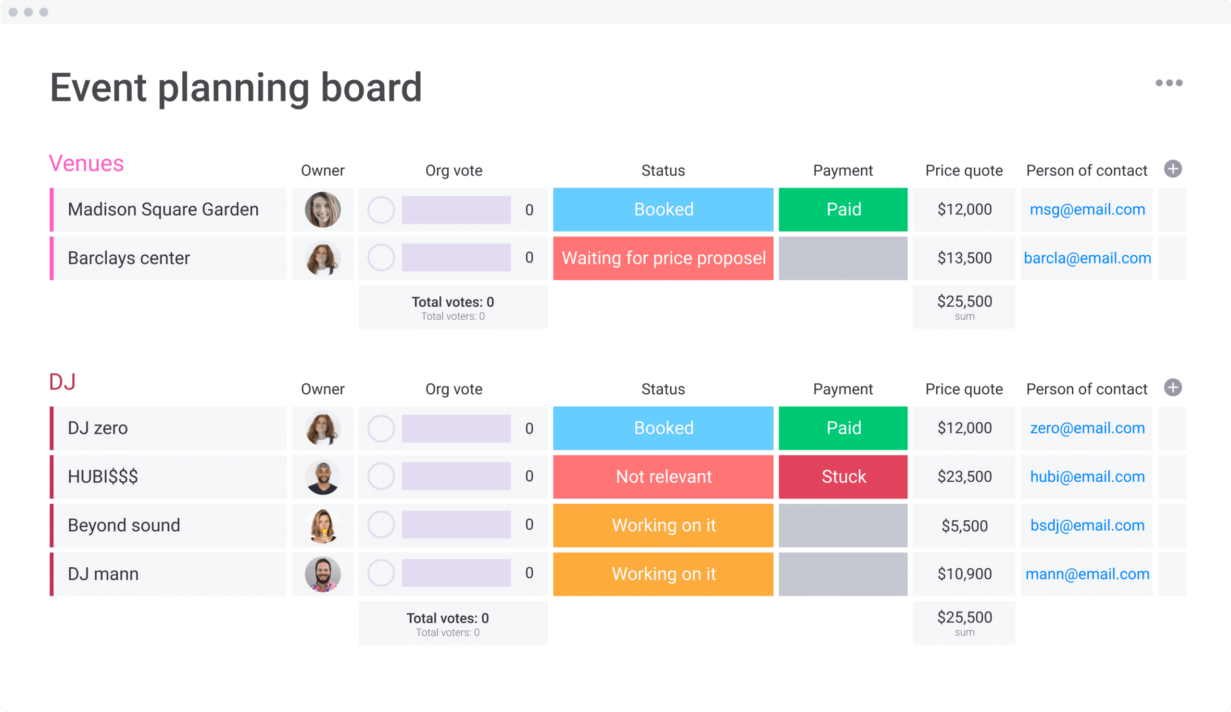Open the DJ mann owner avatar
The width and height of the screenshot is (1231, 712).
(x=323, y=574)
